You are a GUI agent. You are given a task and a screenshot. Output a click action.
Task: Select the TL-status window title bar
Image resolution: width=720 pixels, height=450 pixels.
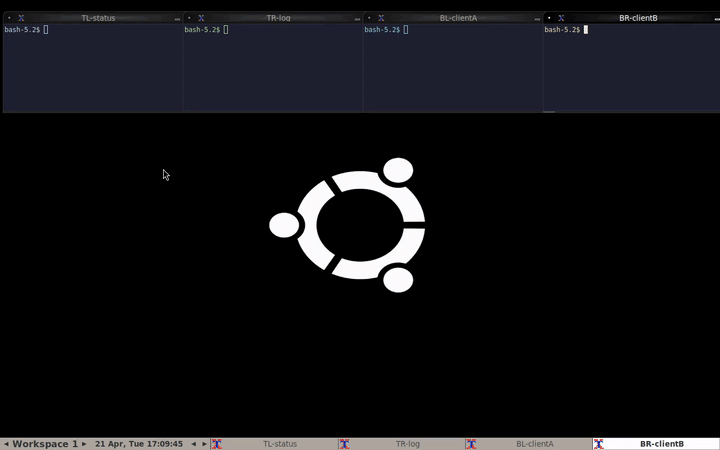(x=98, y=18)
